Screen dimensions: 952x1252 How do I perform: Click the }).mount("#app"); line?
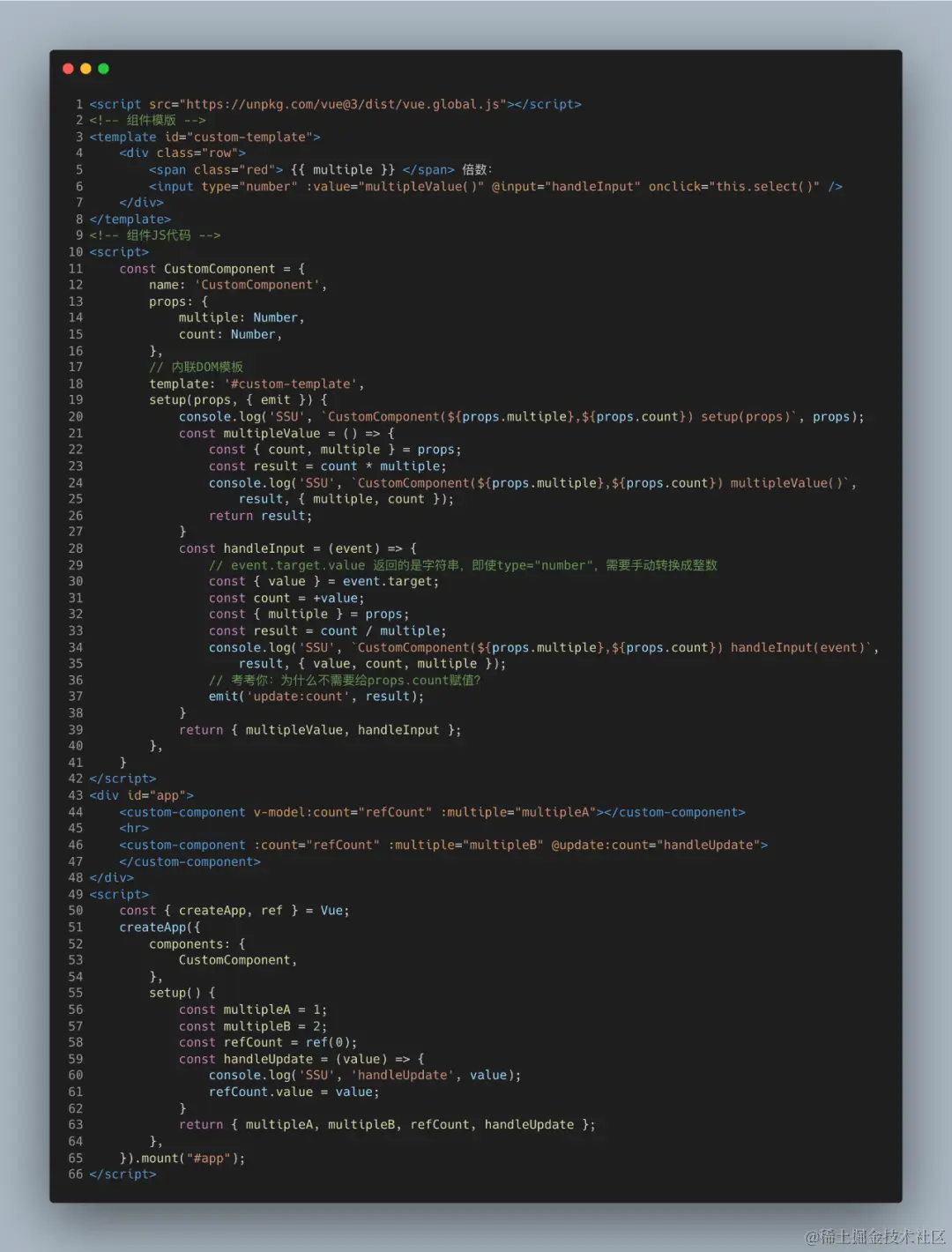click(182, 1159)
